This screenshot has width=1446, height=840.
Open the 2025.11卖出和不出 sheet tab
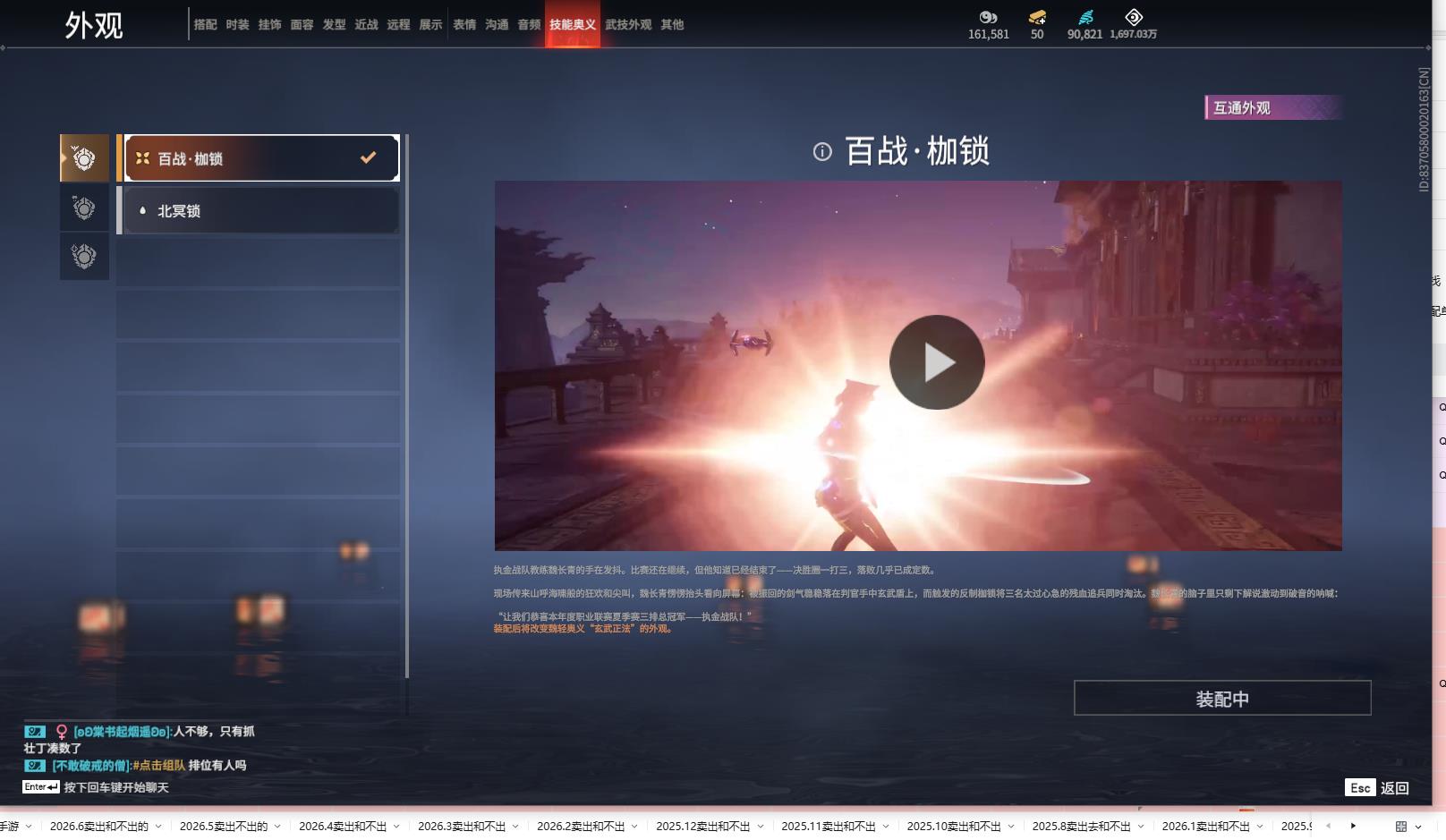[828, 826]
